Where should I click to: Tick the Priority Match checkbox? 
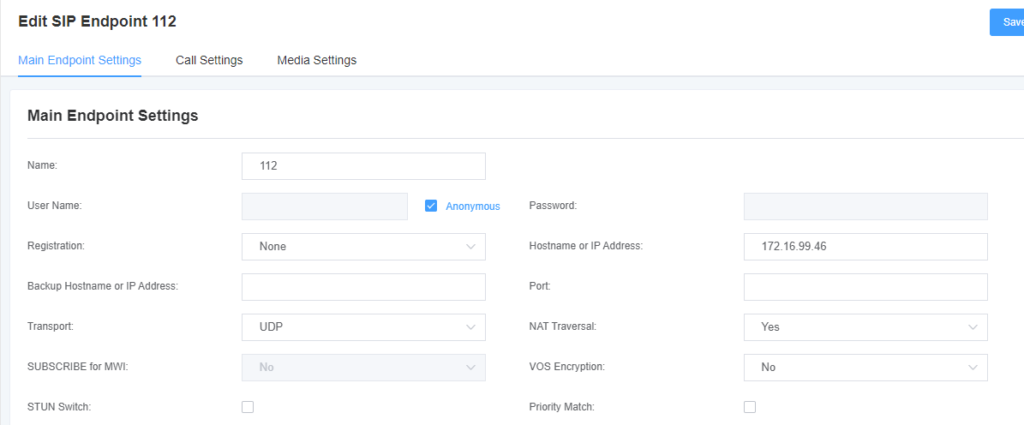click(x=750, y=407)
